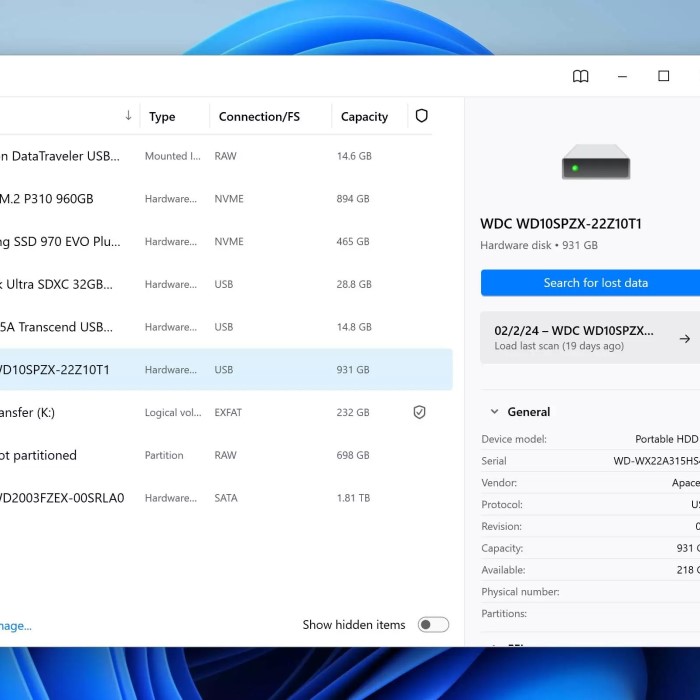Click the 14.6 GB capacity cell
Viewport: 700px width, 700px height.
point(354,156)
